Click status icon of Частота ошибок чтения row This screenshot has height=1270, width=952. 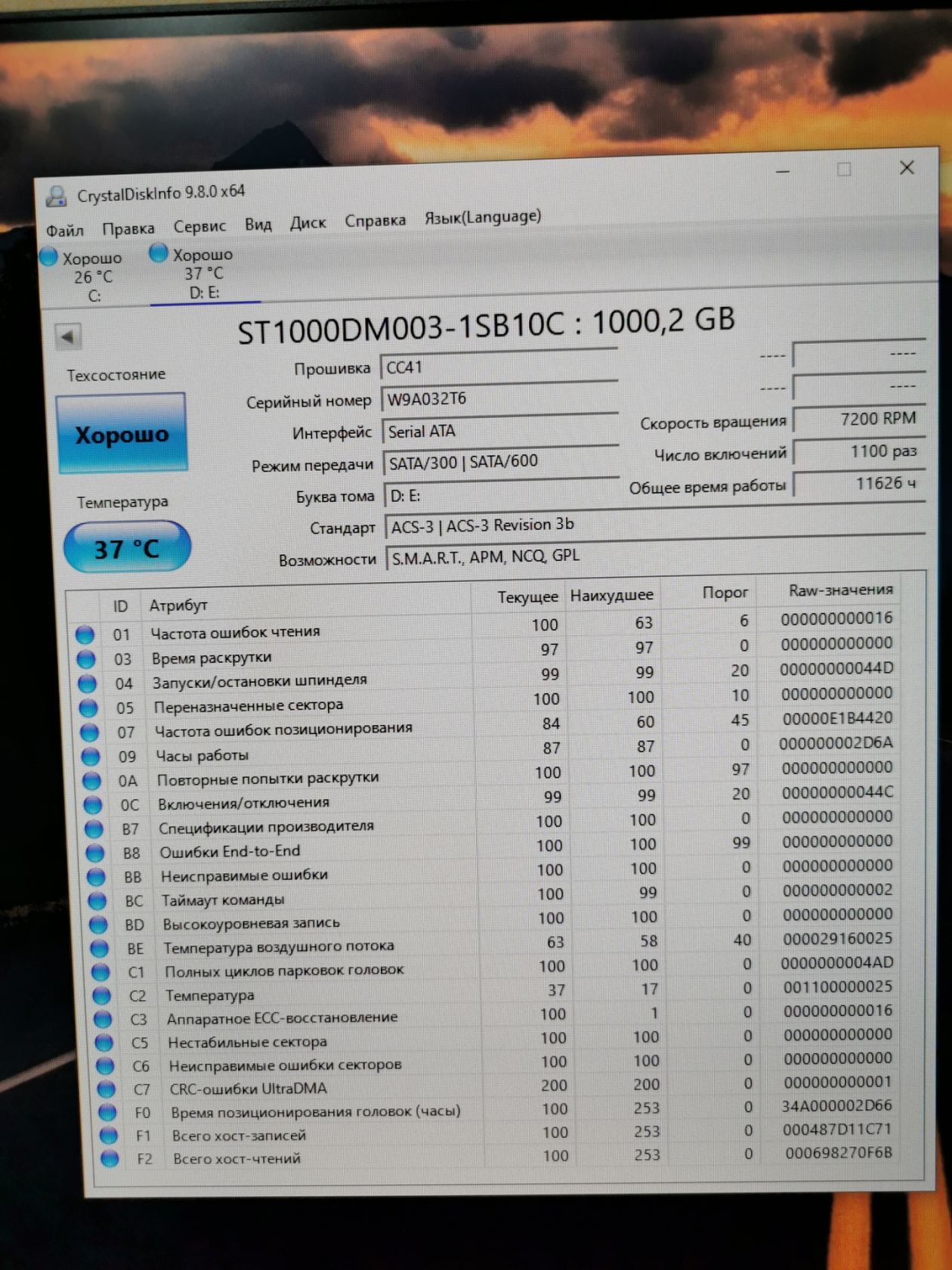coord(85,634)
